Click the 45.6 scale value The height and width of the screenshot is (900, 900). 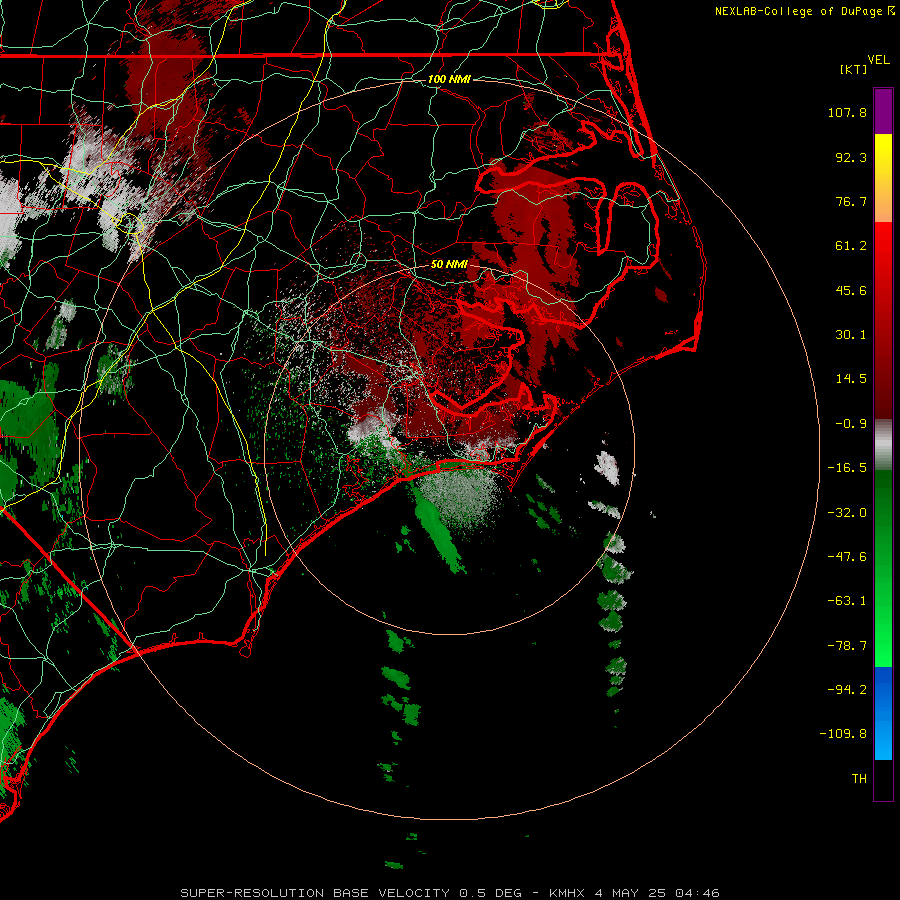point(851,290)
